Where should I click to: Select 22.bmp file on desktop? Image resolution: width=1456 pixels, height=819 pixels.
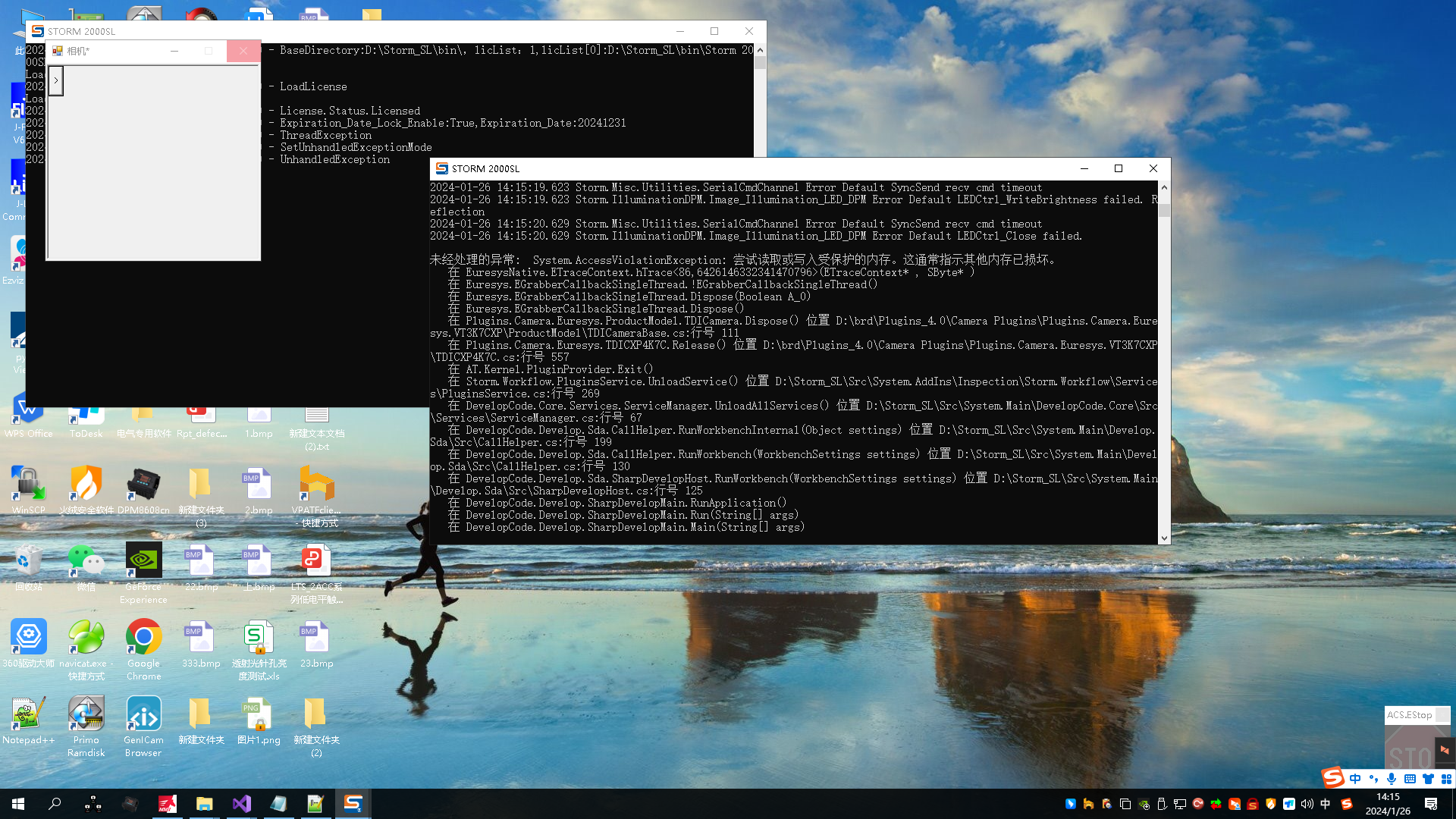click(201, 568)
